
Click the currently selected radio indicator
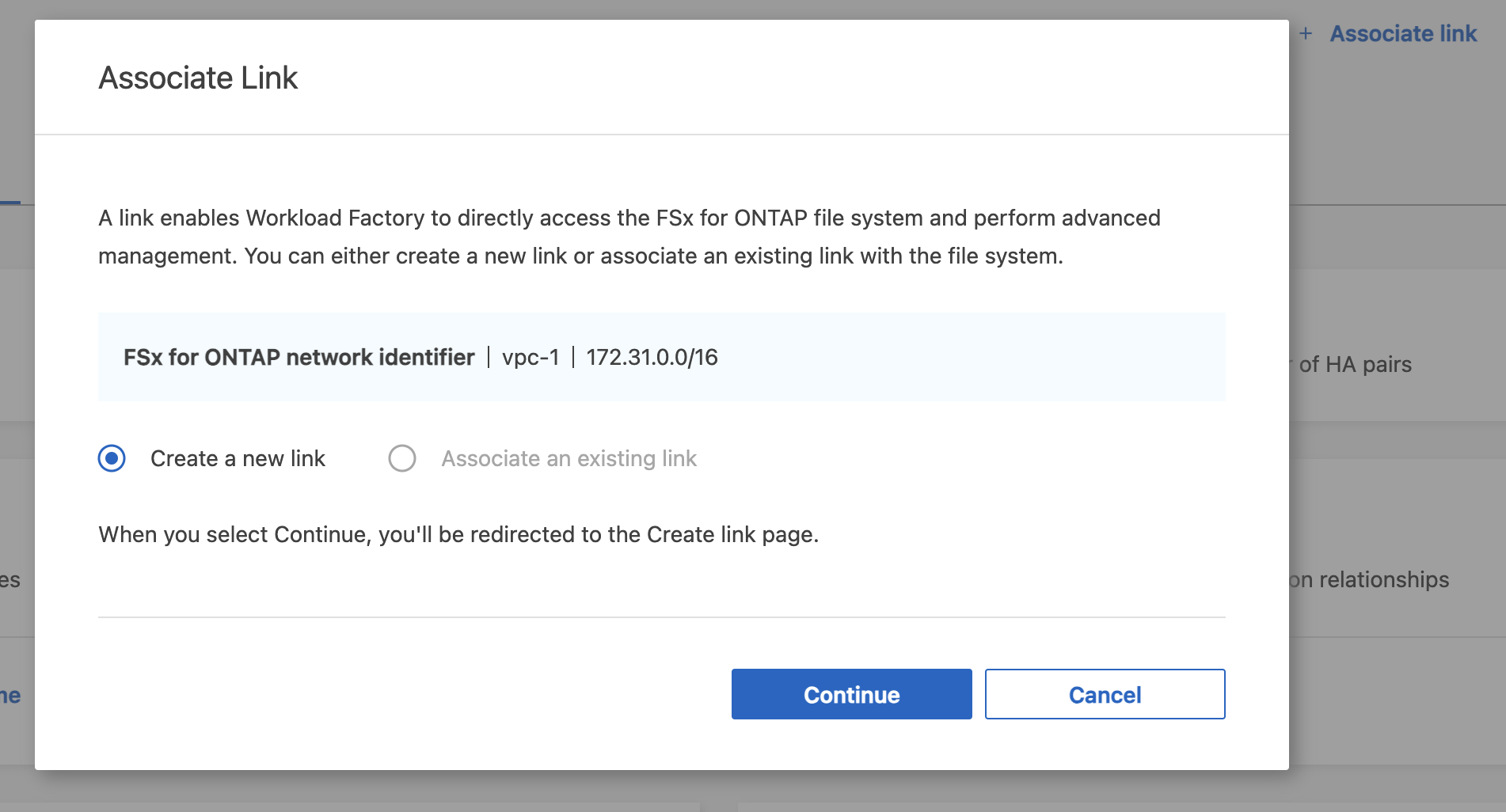coord(112,457)
